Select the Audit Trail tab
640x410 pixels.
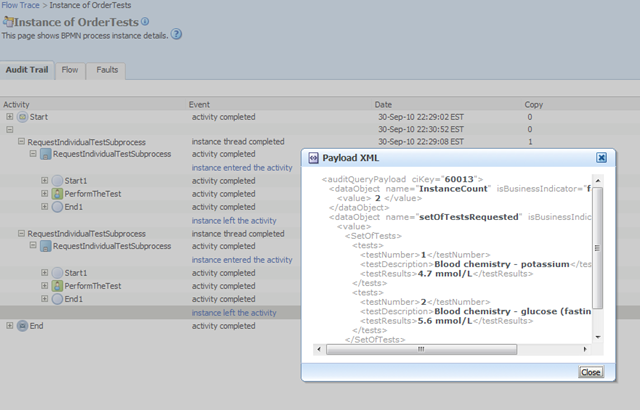click(27, 70)
